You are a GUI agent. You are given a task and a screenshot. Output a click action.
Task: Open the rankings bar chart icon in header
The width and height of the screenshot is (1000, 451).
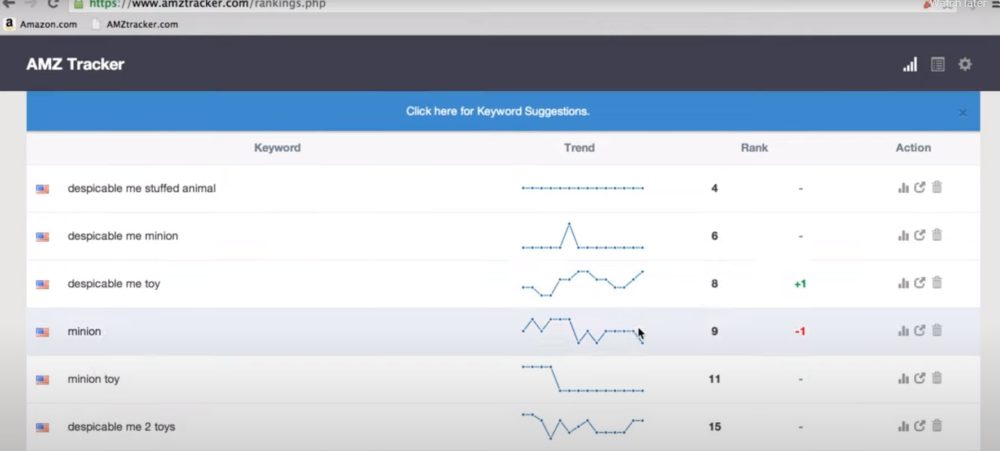pyautogui.click(x=910, y=64)
